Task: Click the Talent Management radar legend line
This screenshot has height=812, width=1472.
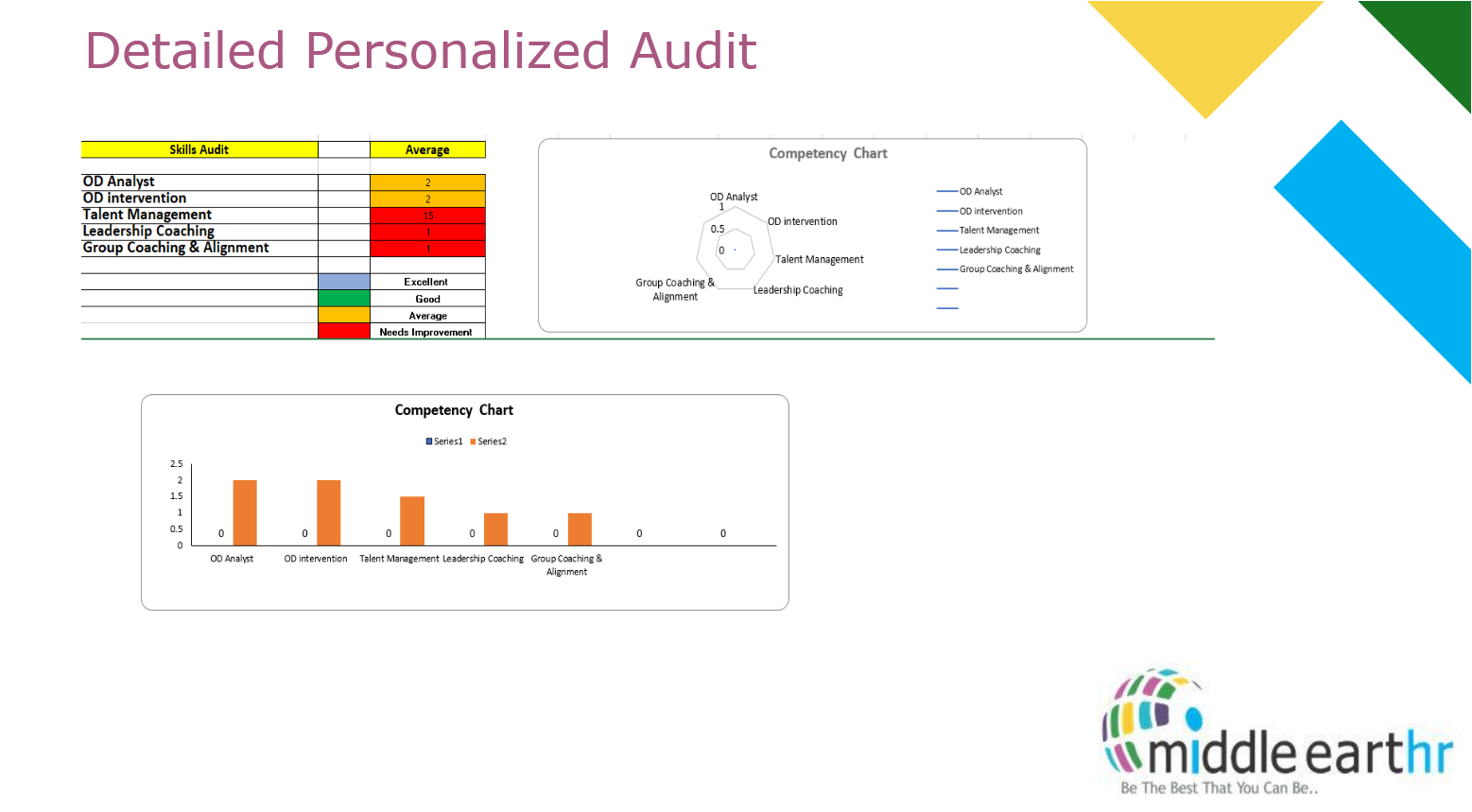Action: 947,231
